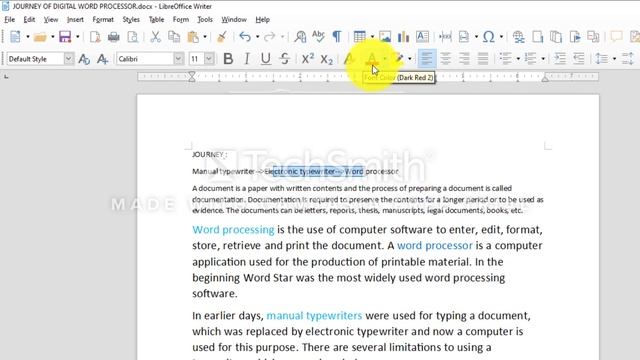Image resolution: width=640 pixels, height=360 pixels.
Task: Open the Insert menu
Action: click(x=75, y=20)
